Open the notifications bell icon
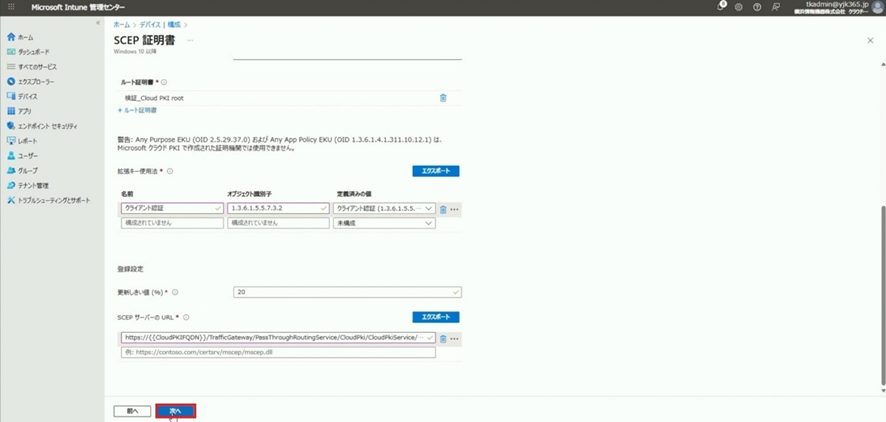Viewport: 886px width, 422px height. [x=720, y=7]
